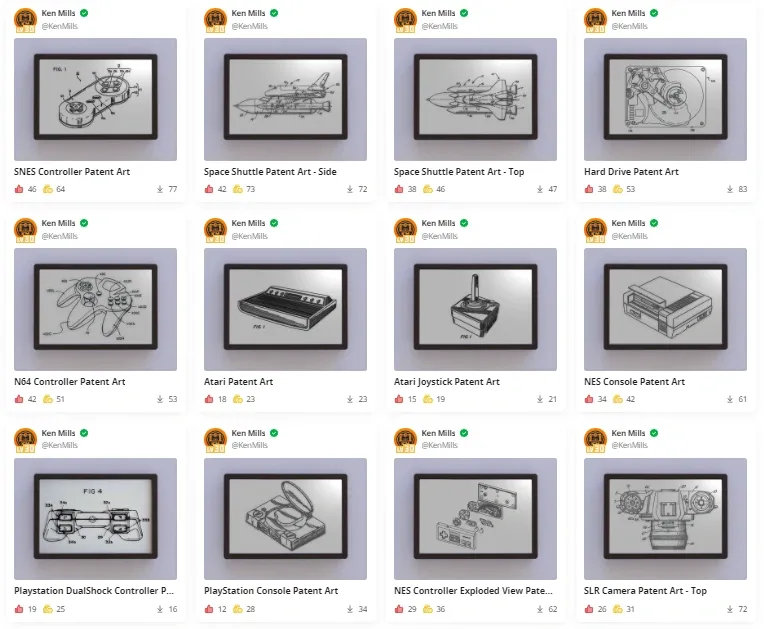Open Playstation DualShock Controller thumbnail
This screenshot has height=629, width=764.
95,518
